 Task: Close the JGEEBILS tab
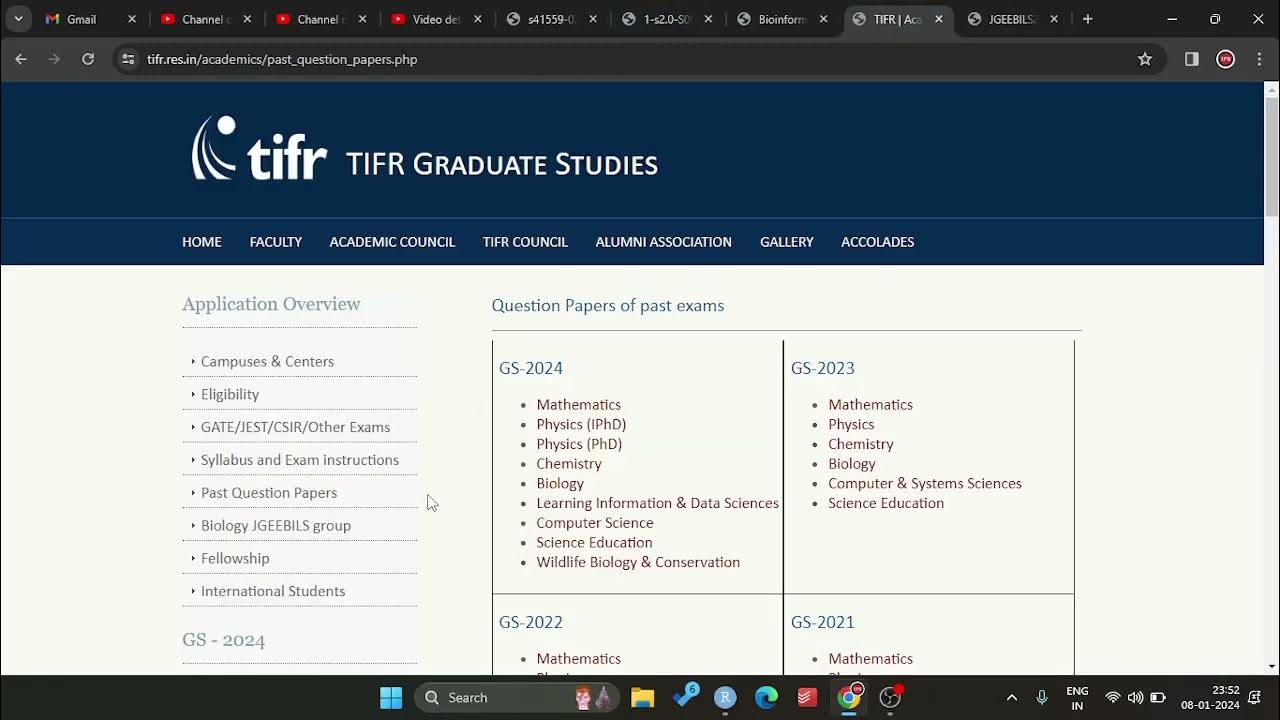(1054, 19)
